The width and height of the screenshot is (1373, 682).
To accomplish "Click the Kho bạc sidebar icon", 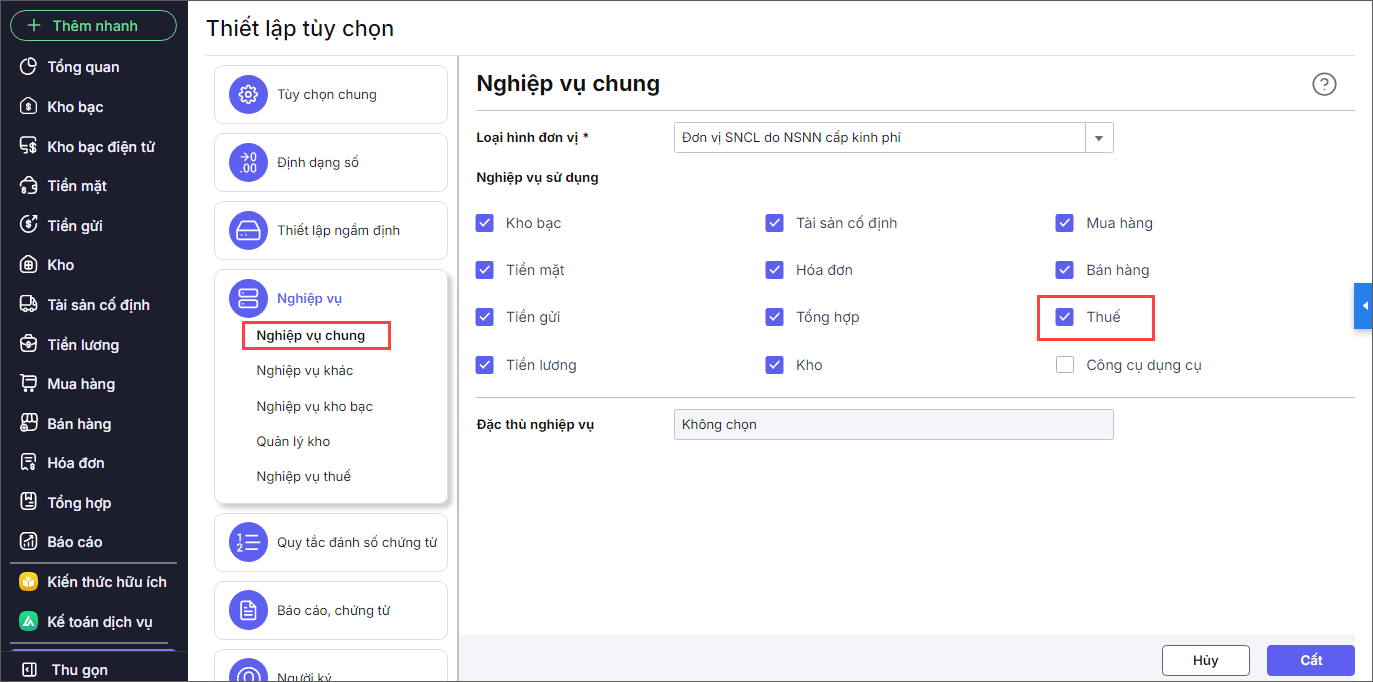I will click(x=29, y=107).
